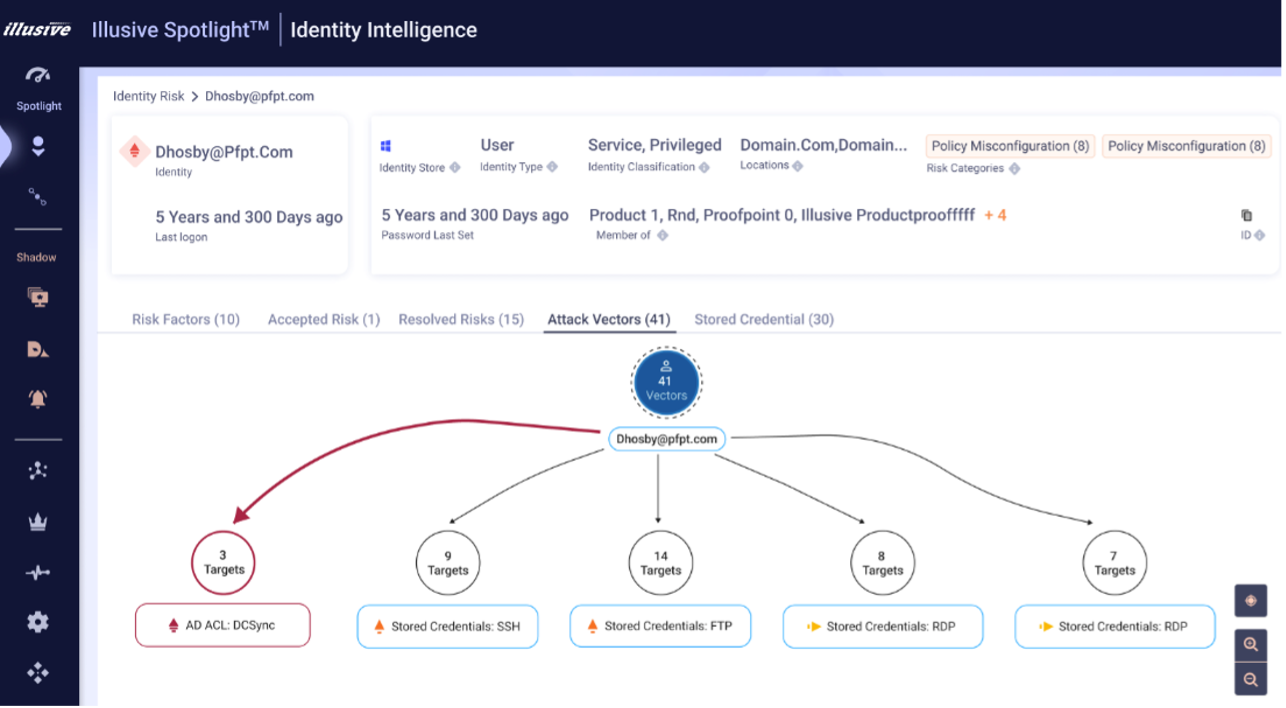Click the info icon beside Locations
This screenshot has height=708, width=1286.
tap(798, 166)
